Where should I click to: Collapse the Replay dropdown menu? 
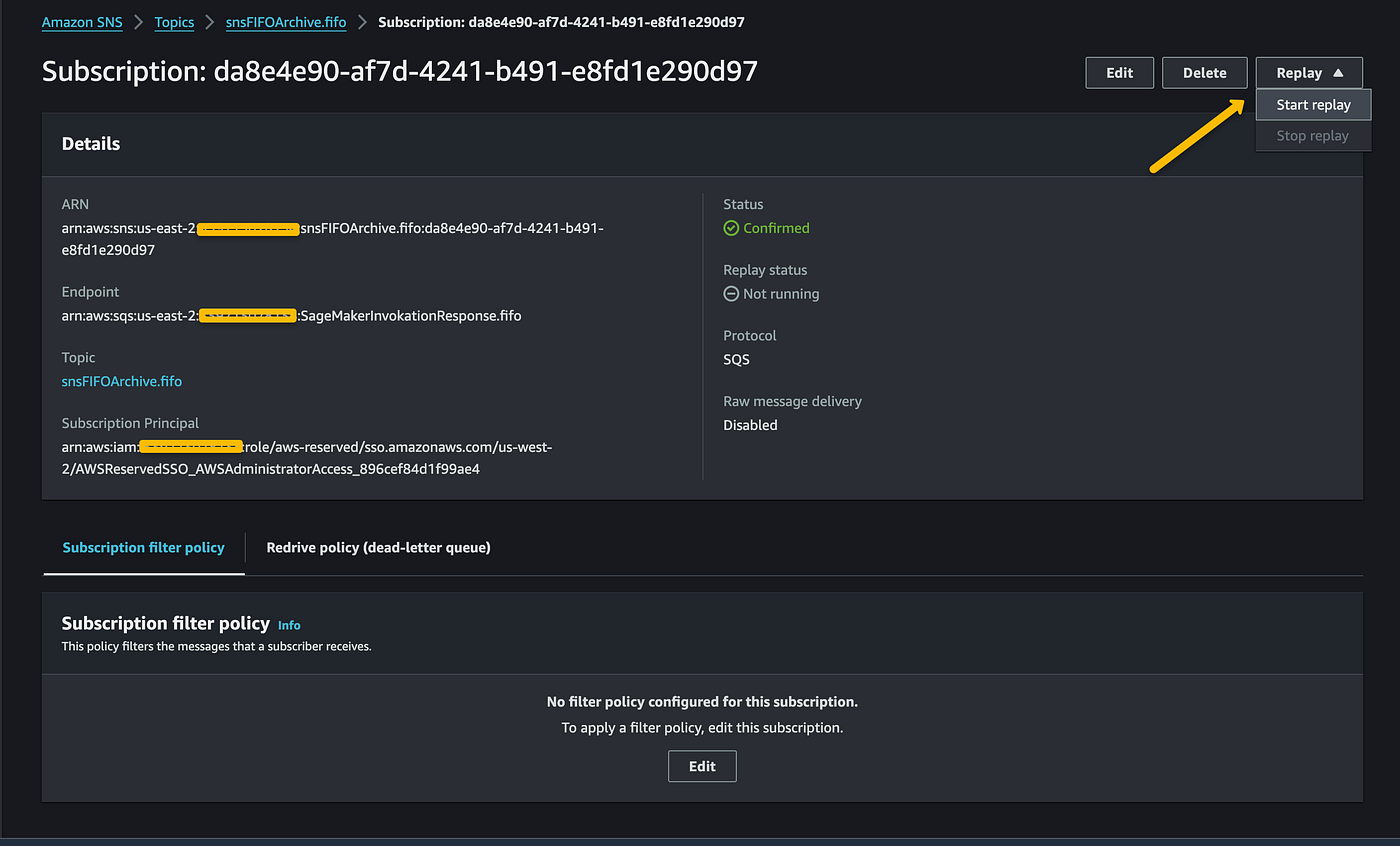click(x=1309, y=73)
